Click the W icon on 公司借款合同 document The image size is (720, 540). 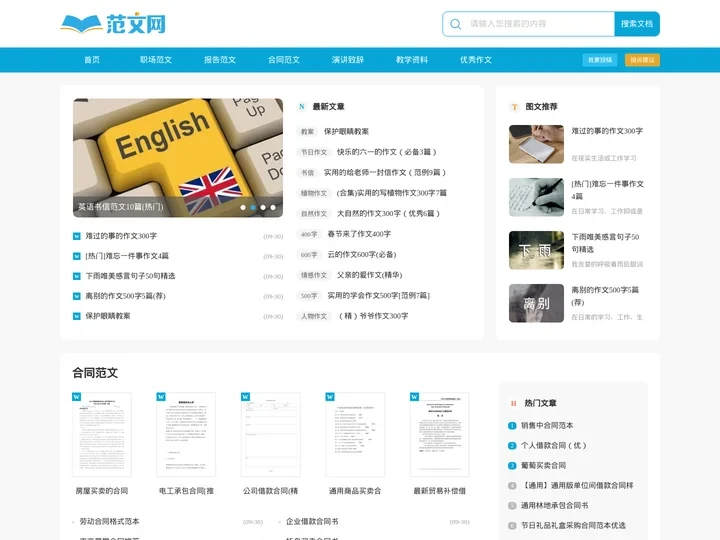pos(246,397)
